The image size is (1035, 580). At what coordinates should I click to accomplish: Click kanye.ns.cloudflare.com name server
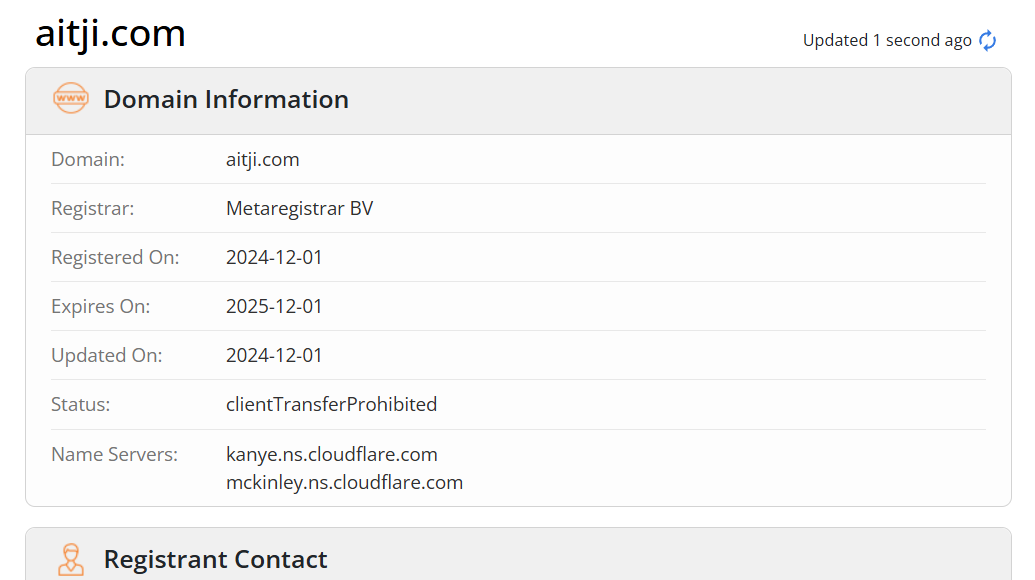(x=331, y=454)
